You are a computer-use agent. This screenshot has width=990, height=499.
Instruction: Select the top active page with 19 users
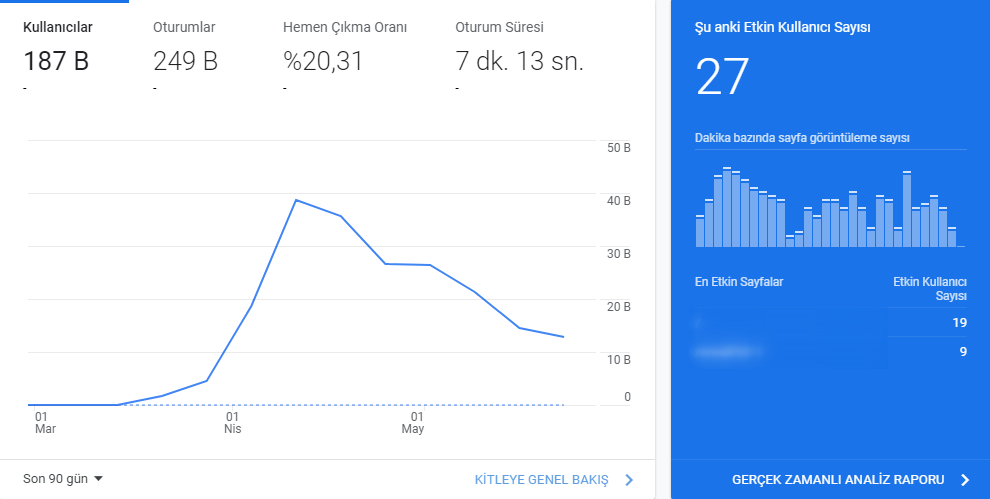831,323
